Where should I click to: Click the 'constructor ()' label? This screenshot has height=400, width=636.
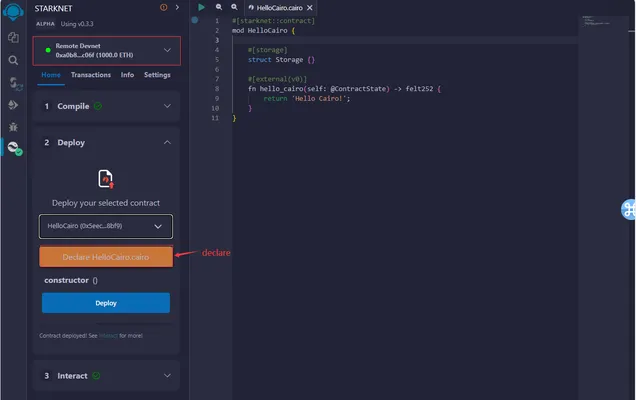coord(71,280)
